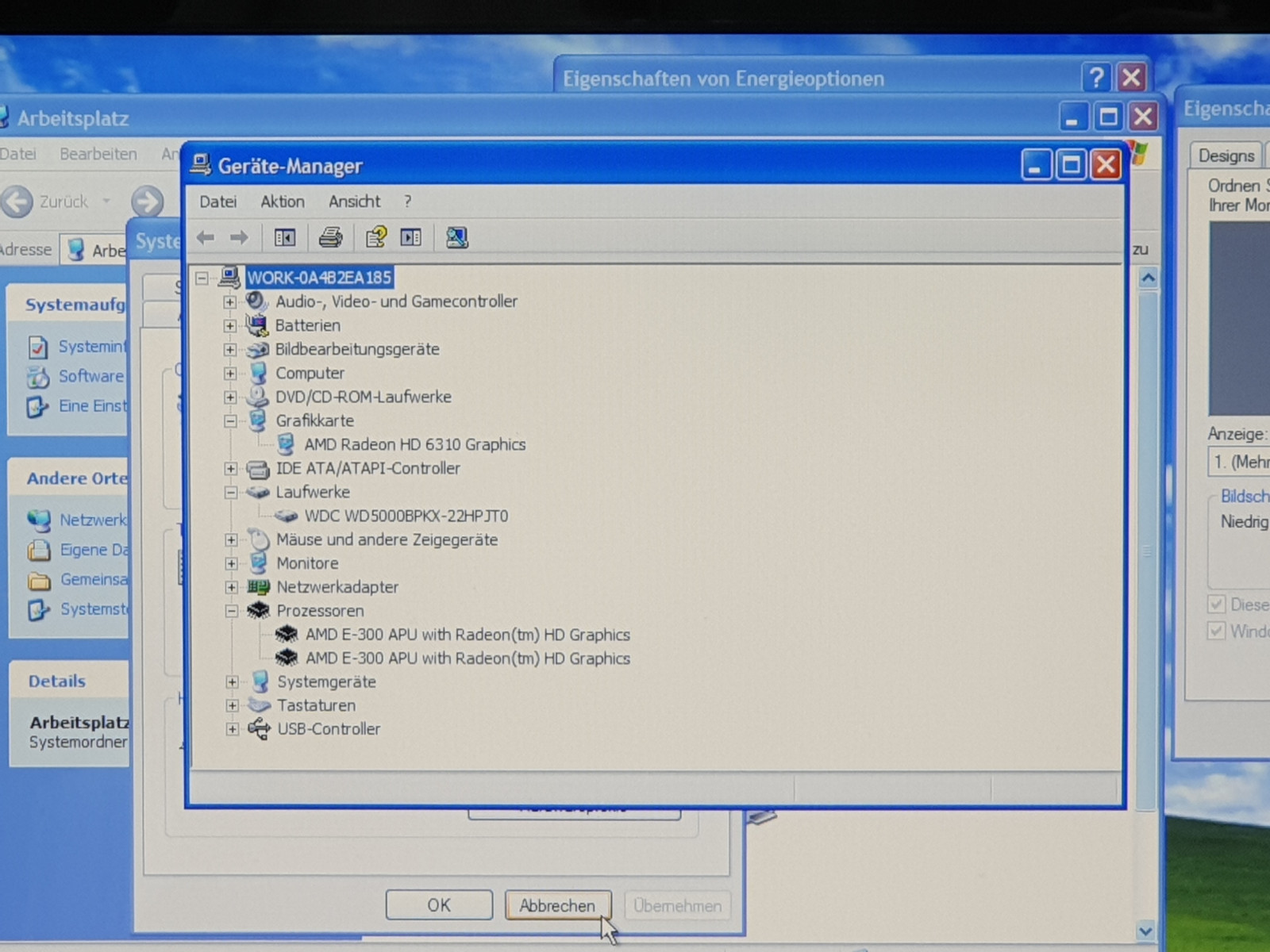
Task: Click the back arrow in Geräte-Manager toolbar
Action: (206, 237)
